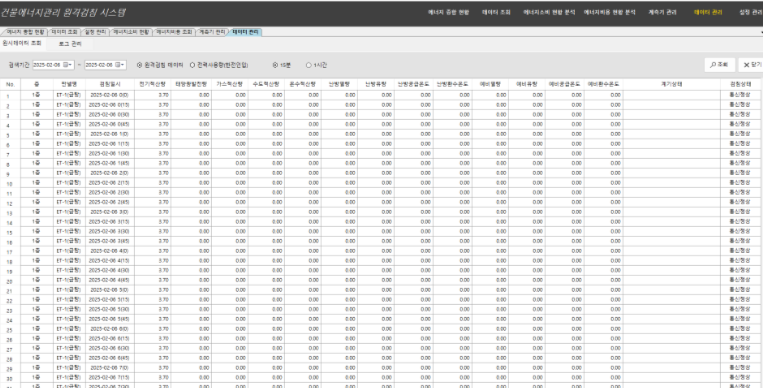Open 계측기 관리 in top navigation
The image size is (763, 388).
(x=662, y=13)
